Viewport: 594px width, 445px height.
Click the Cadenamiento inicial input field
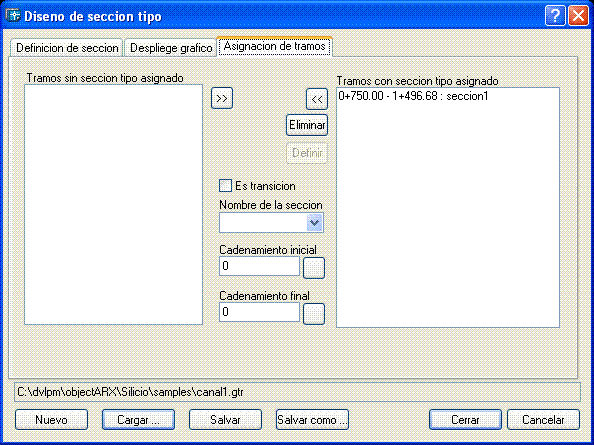[259, 266]
